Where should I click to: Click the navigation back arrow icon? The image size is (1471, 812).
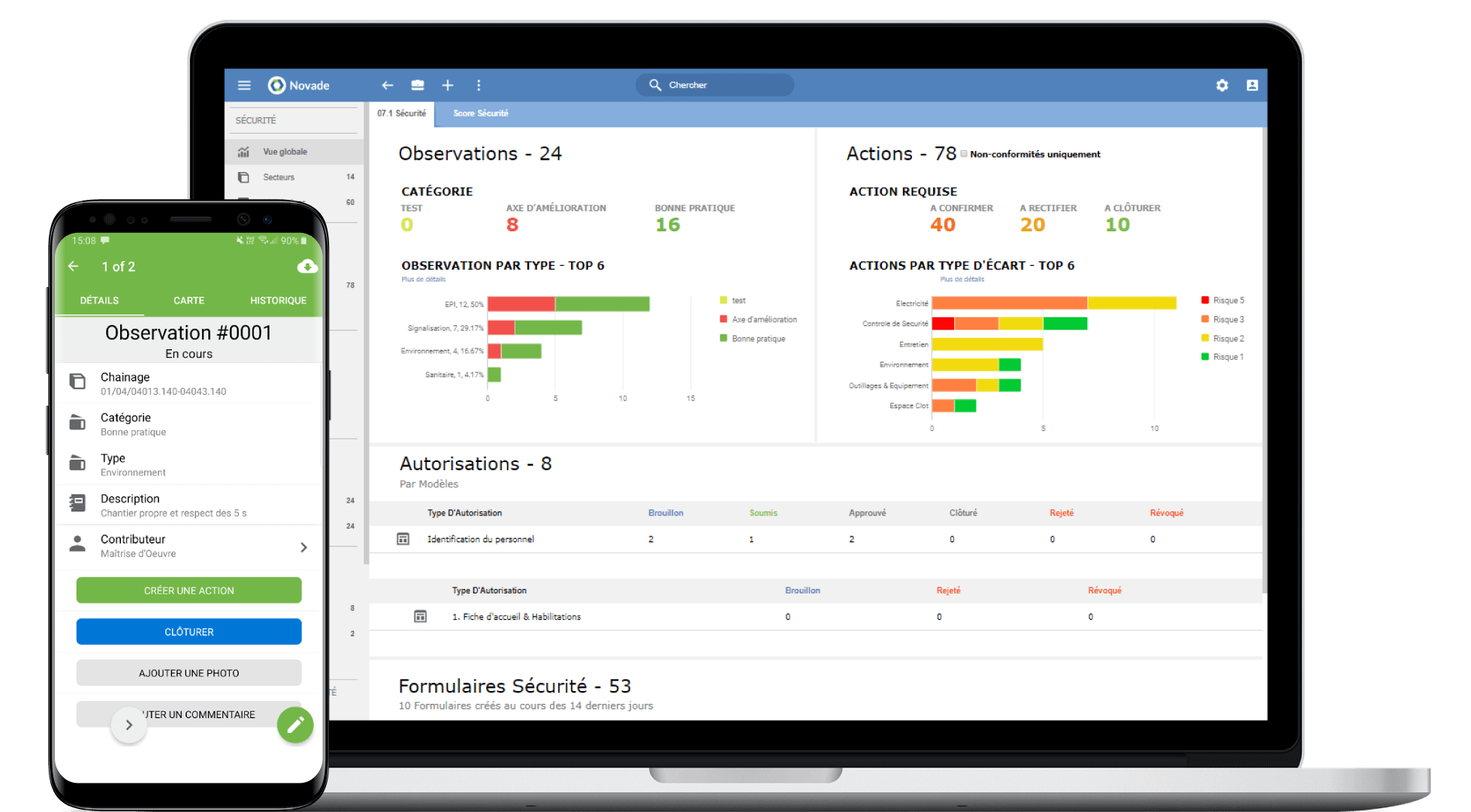389,85
